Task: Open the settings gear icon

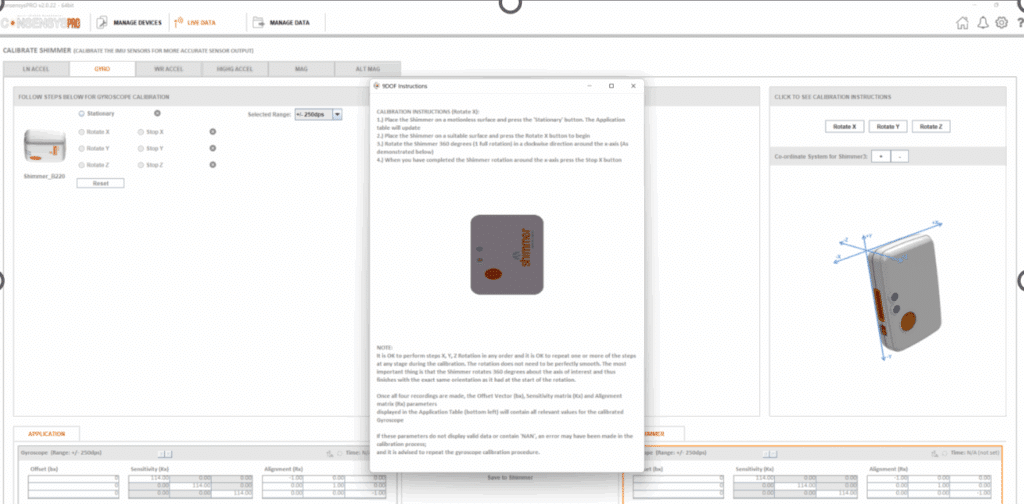Action: click(1001, 23)
